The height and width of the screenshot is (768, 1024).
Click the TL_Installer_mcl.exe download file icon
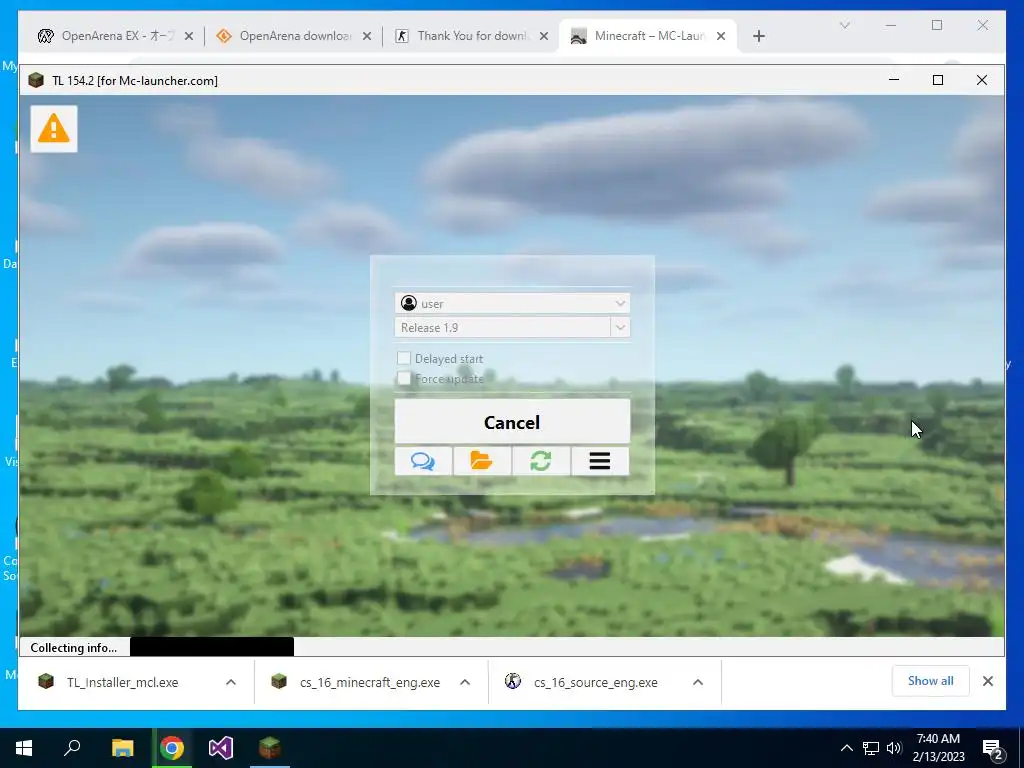(46, 682)
